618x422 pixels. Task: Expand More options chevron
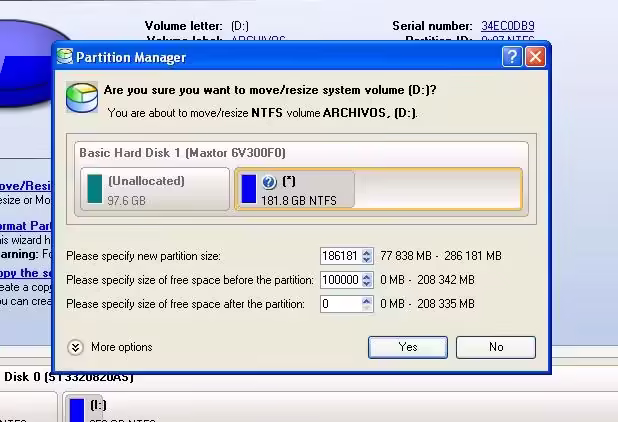tap(75, 348)
